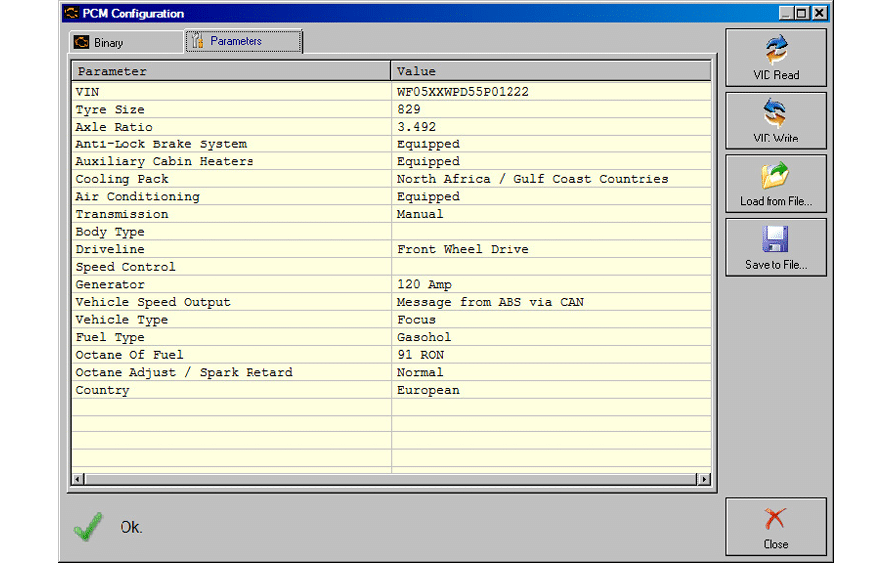Select the Anti-Lock Brake System Equipped value
The image size is (892, 563).
click(428, 144)
